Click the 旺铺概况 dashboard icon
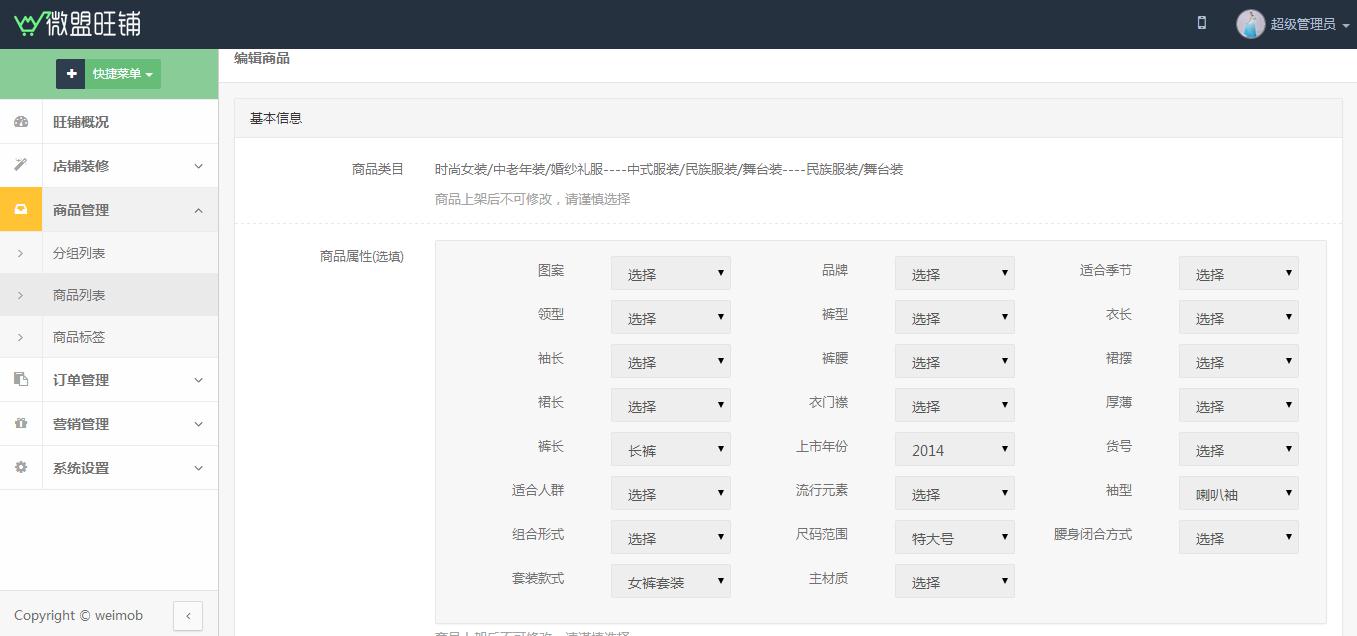Screen dimensions: 1357x636 21,122
